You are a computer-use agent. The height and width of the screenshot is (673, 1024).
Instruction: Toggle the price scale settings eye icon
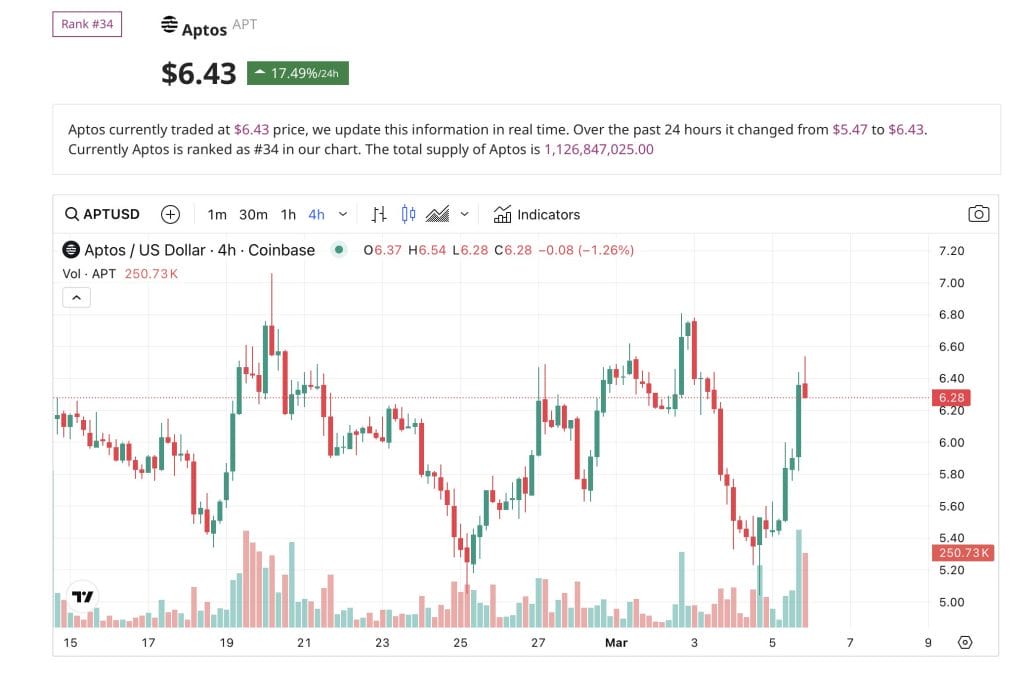pos(964,644)
